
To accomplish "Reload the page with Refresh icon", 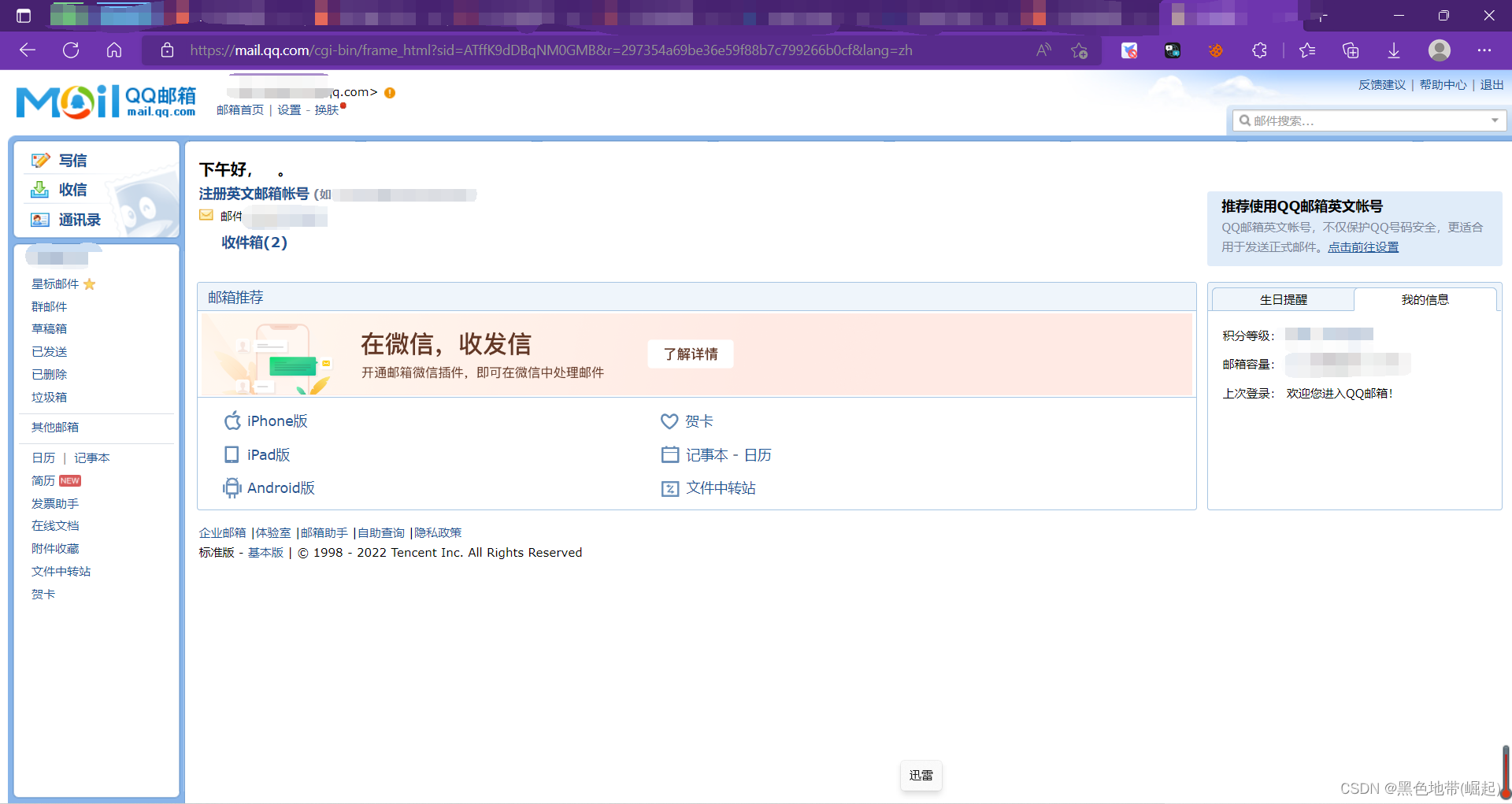I will click(71, 50).
